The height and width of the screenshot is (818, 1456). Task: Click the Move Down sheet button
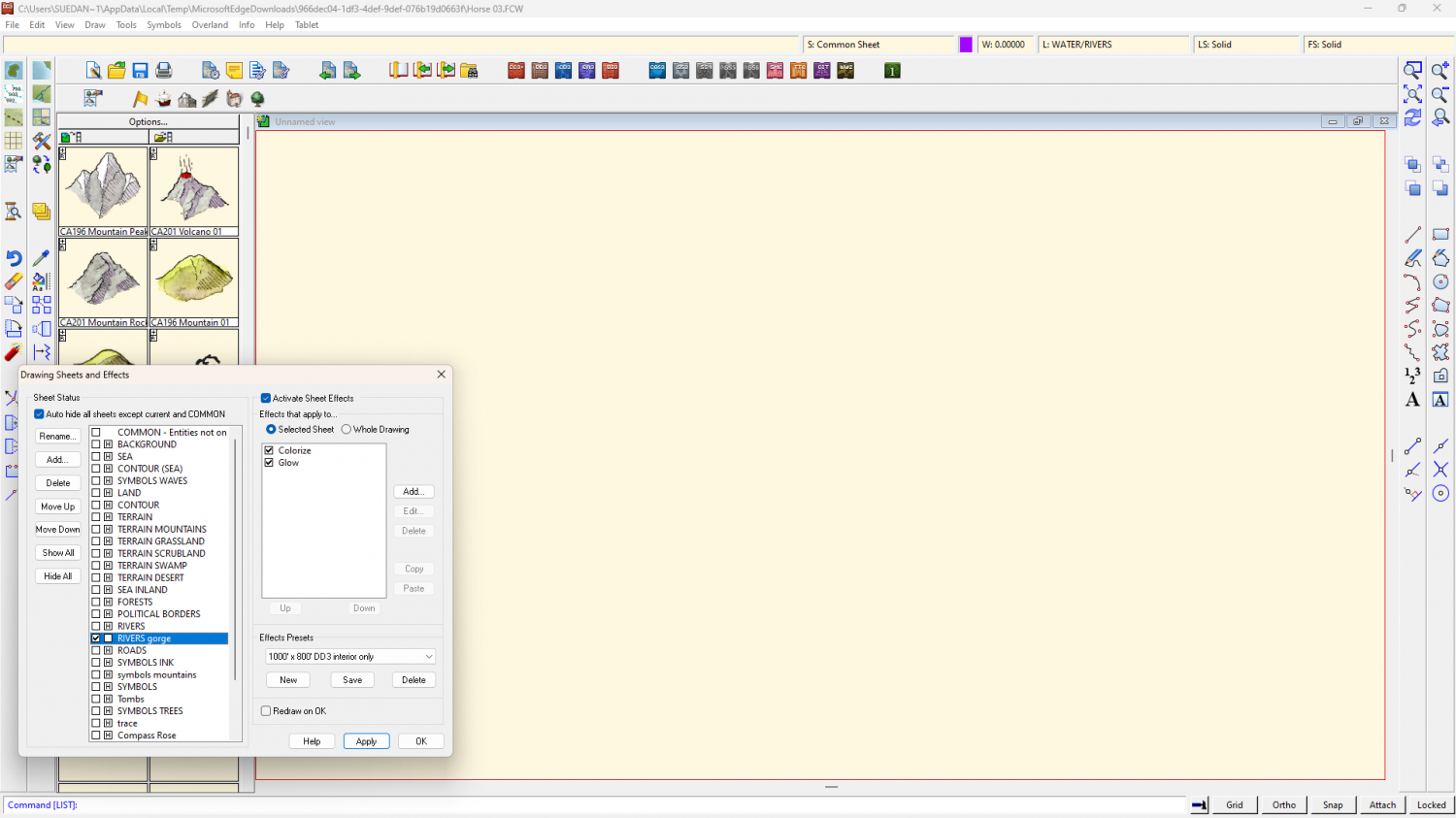[x=58, y=530]
